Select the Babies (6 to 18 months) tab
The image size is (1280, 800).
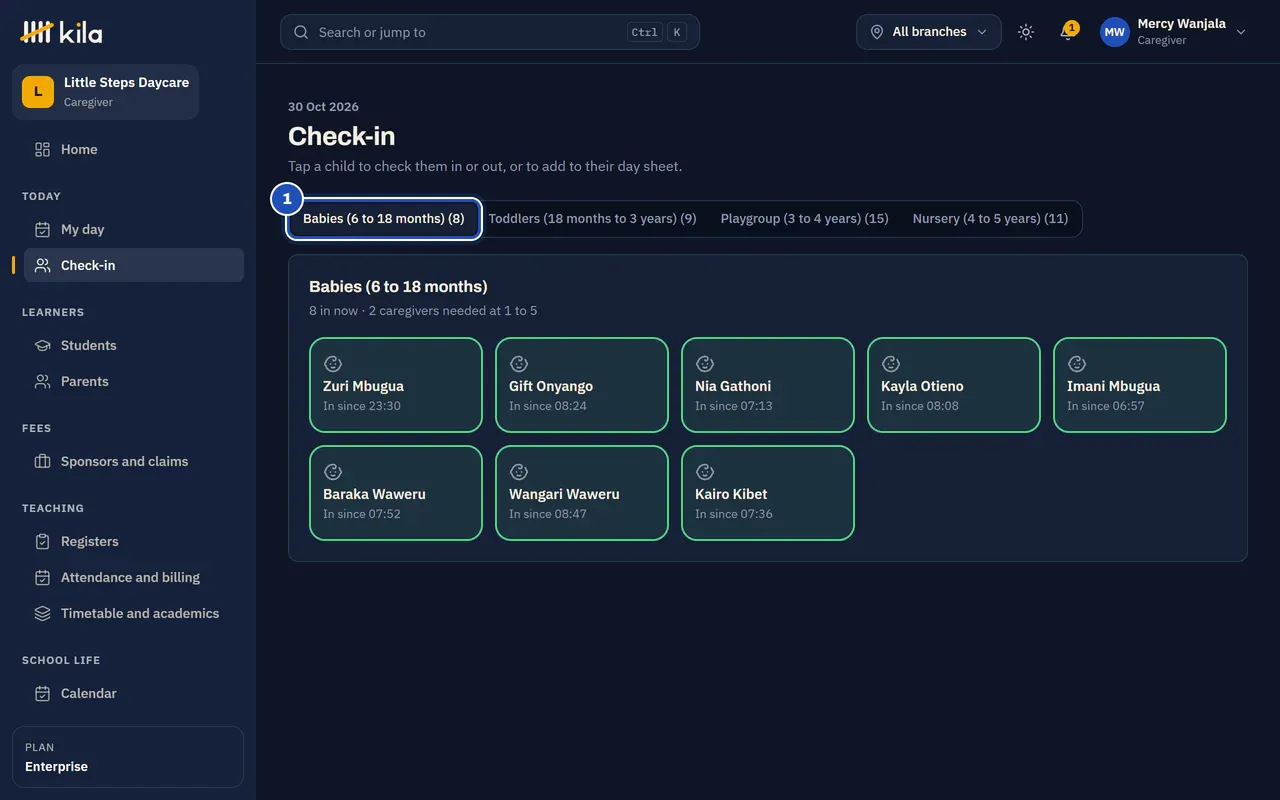click(x=384, y=218)
